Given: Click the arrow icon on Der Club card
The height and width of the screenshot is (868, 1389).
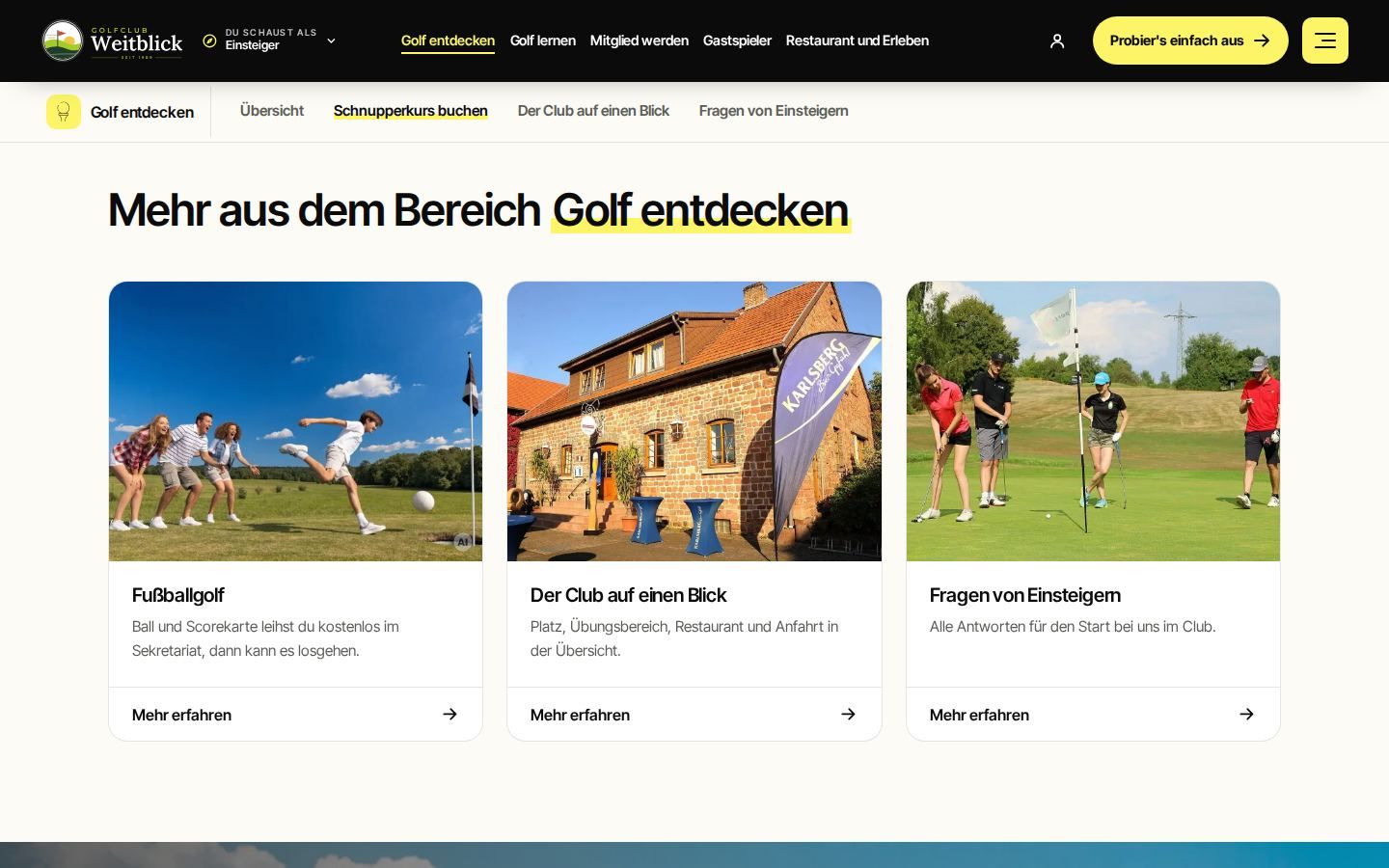Looking at the screenshot, I should 848,714.
